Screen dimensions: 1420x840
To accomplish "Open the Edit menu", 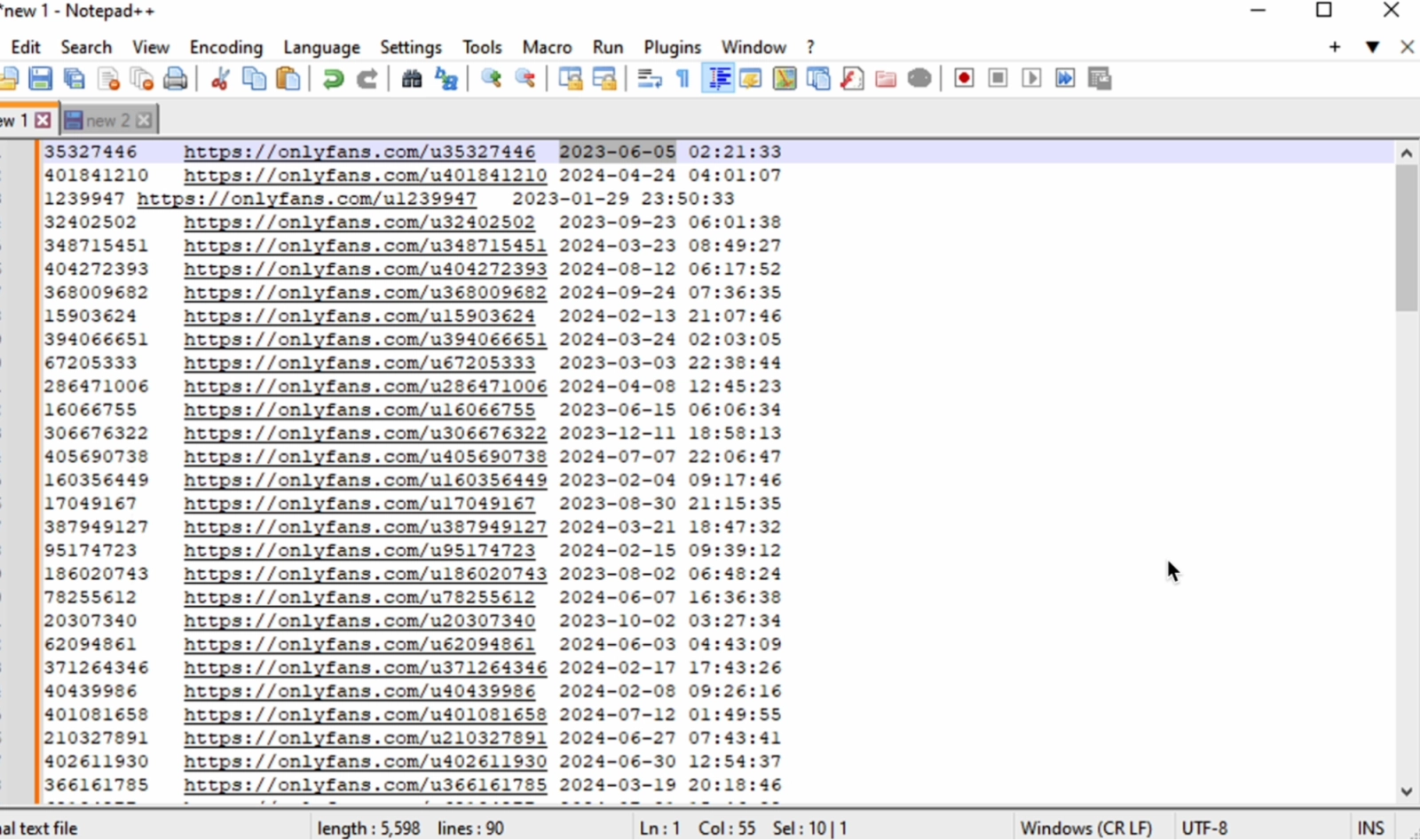I will coord(26,47).
